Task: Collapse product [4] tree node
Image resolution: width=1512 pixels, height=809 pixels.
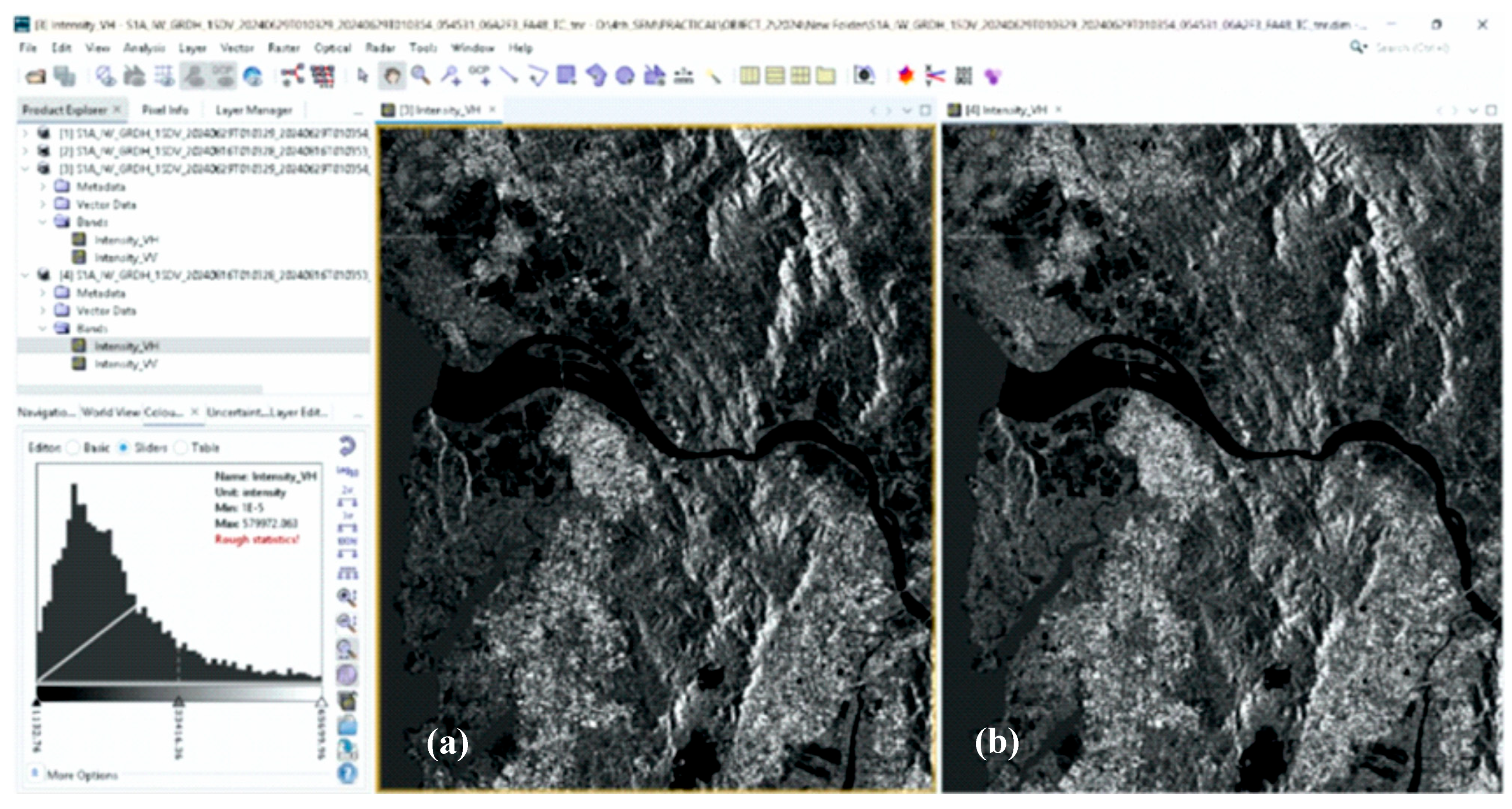Action: 25,275
